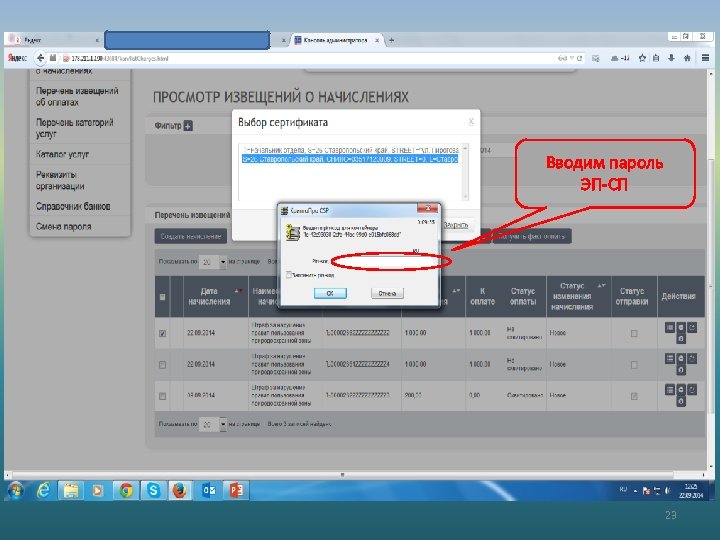Check the third table row checkbox
The width and height of the screenshot is (720, 540).
162,395
